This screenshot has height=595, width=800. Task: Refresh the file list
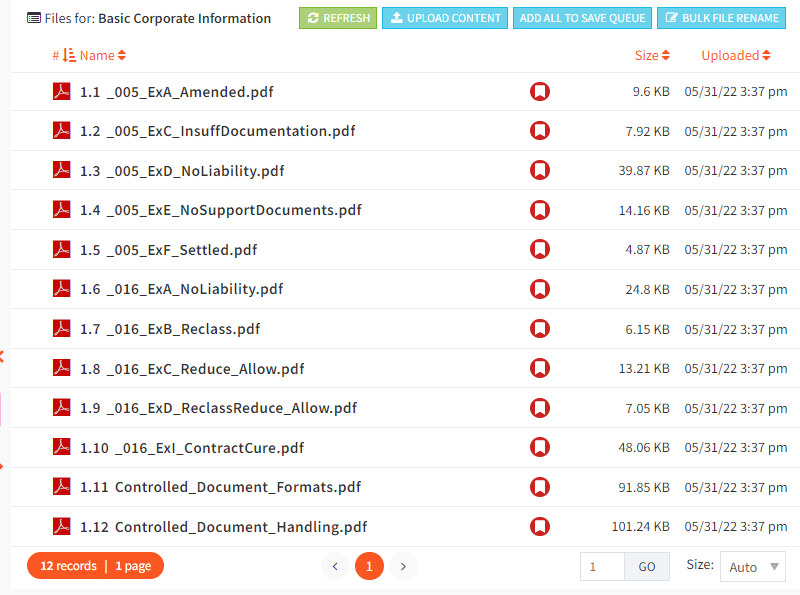click(338, 18)
